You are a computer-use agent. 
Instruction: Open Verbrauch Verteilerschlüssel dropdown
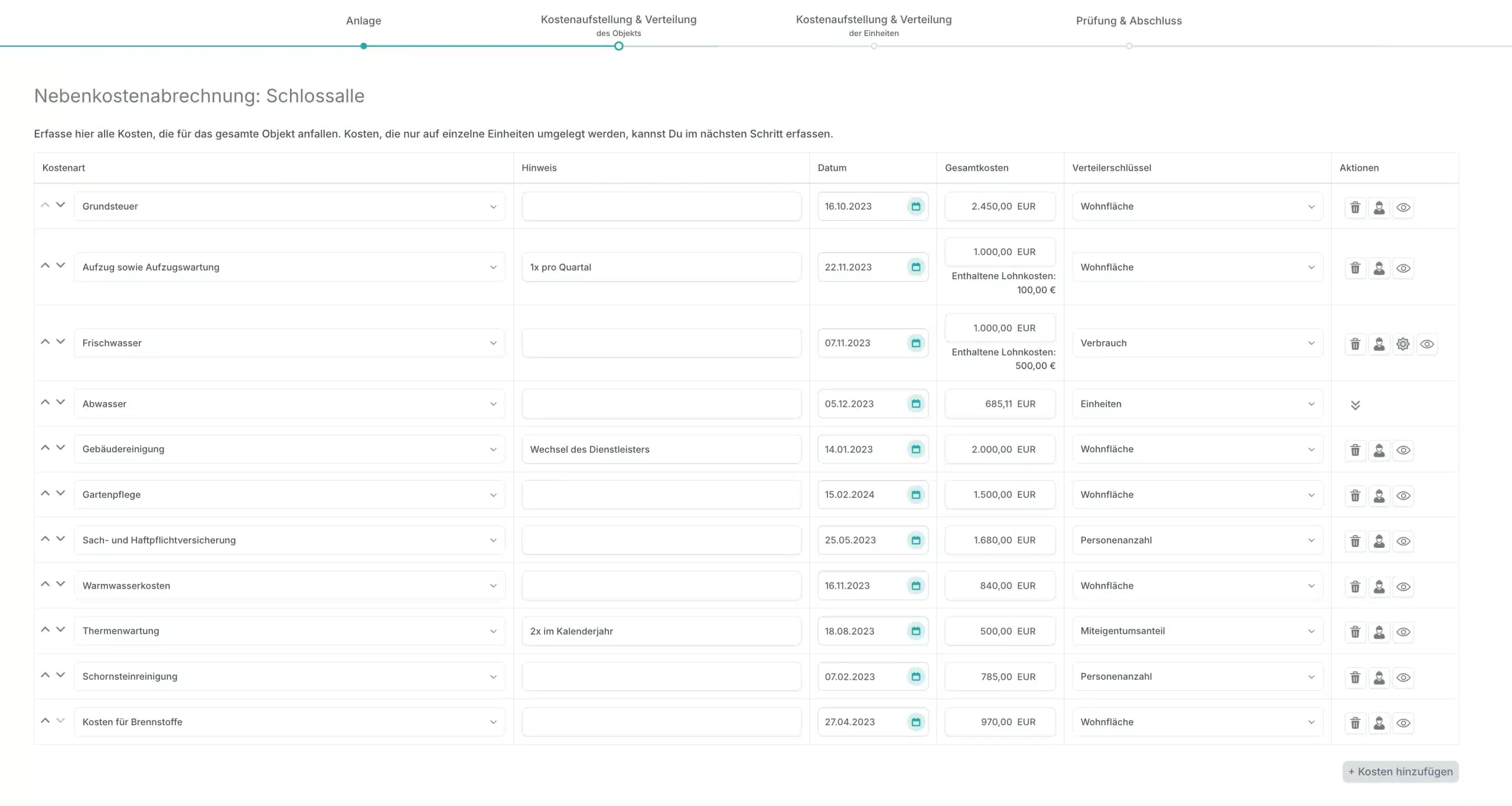[x=1198, y=343]
